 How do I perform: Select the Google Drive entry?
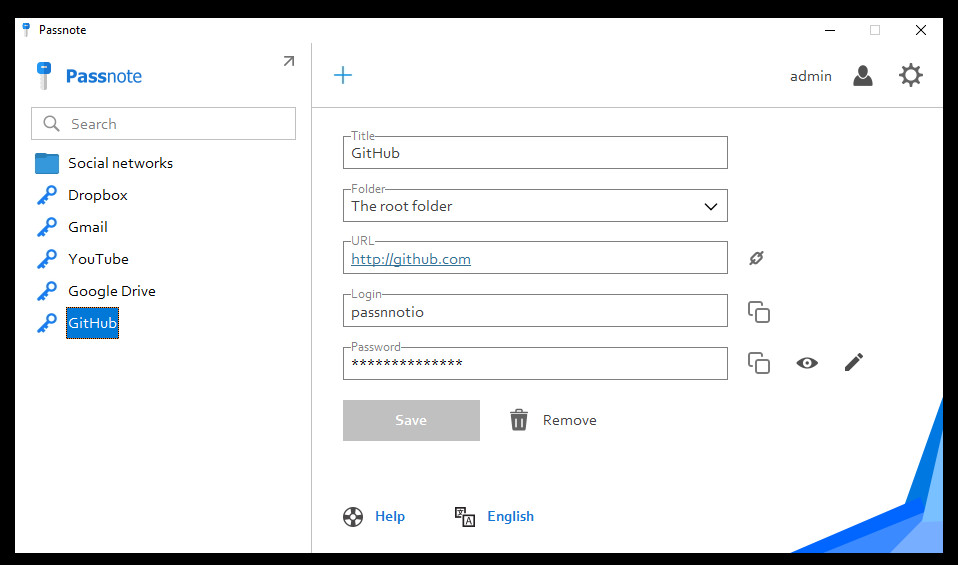112,291
